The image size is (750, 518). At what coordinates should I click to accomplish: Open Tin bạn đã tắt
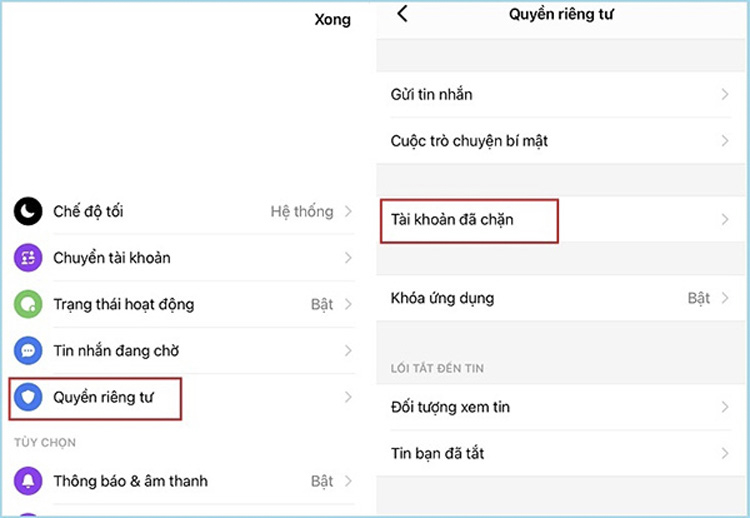point(561,453)
